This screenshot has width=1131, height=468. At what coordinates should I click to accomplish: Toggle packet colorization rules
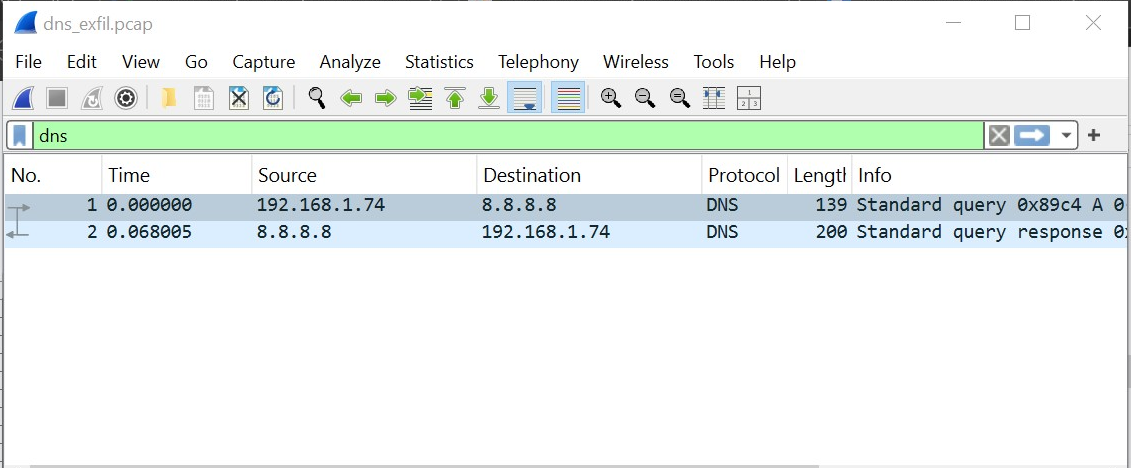tap(568, 98)
